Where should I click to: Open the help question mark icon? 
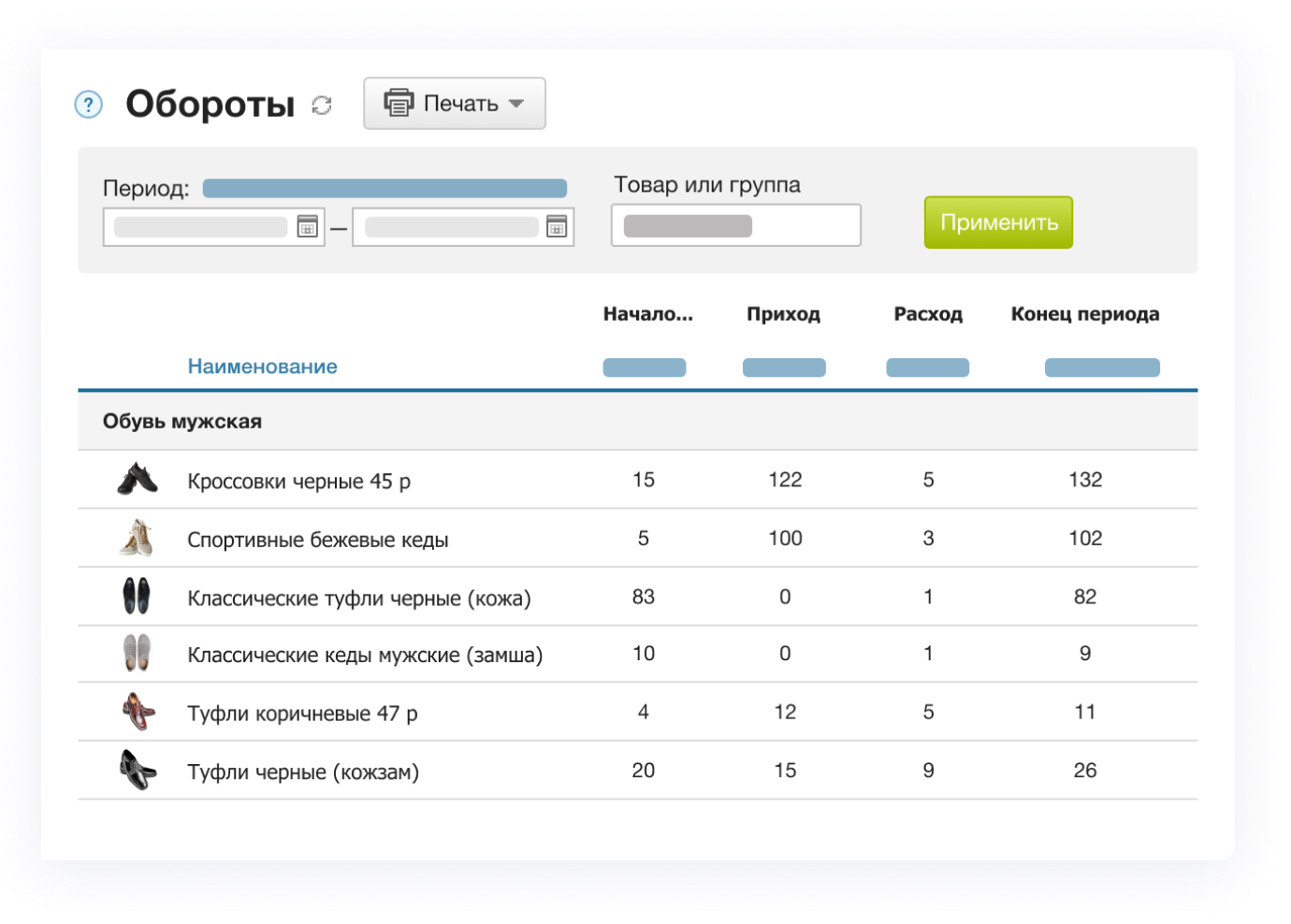click(88, 104)
